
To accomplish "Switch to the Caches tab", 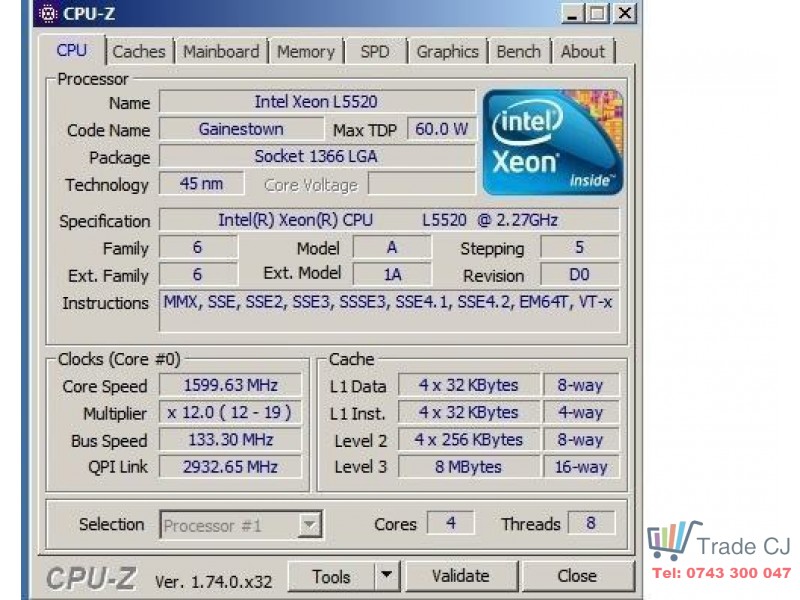I will point(139,52).
